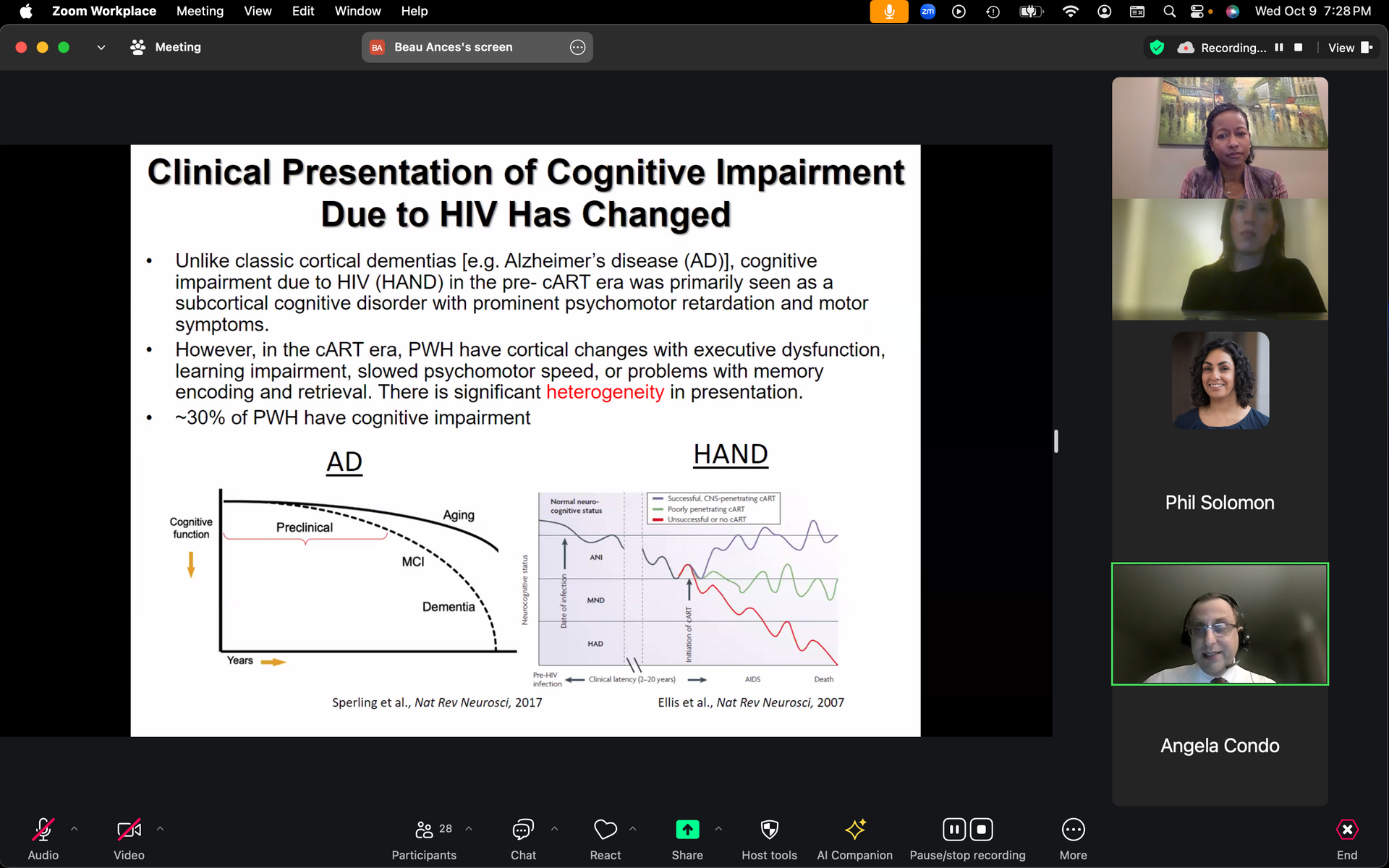Open the Meeting menu in menu bar
The image size is (1389, 868).
coord(200,11)
